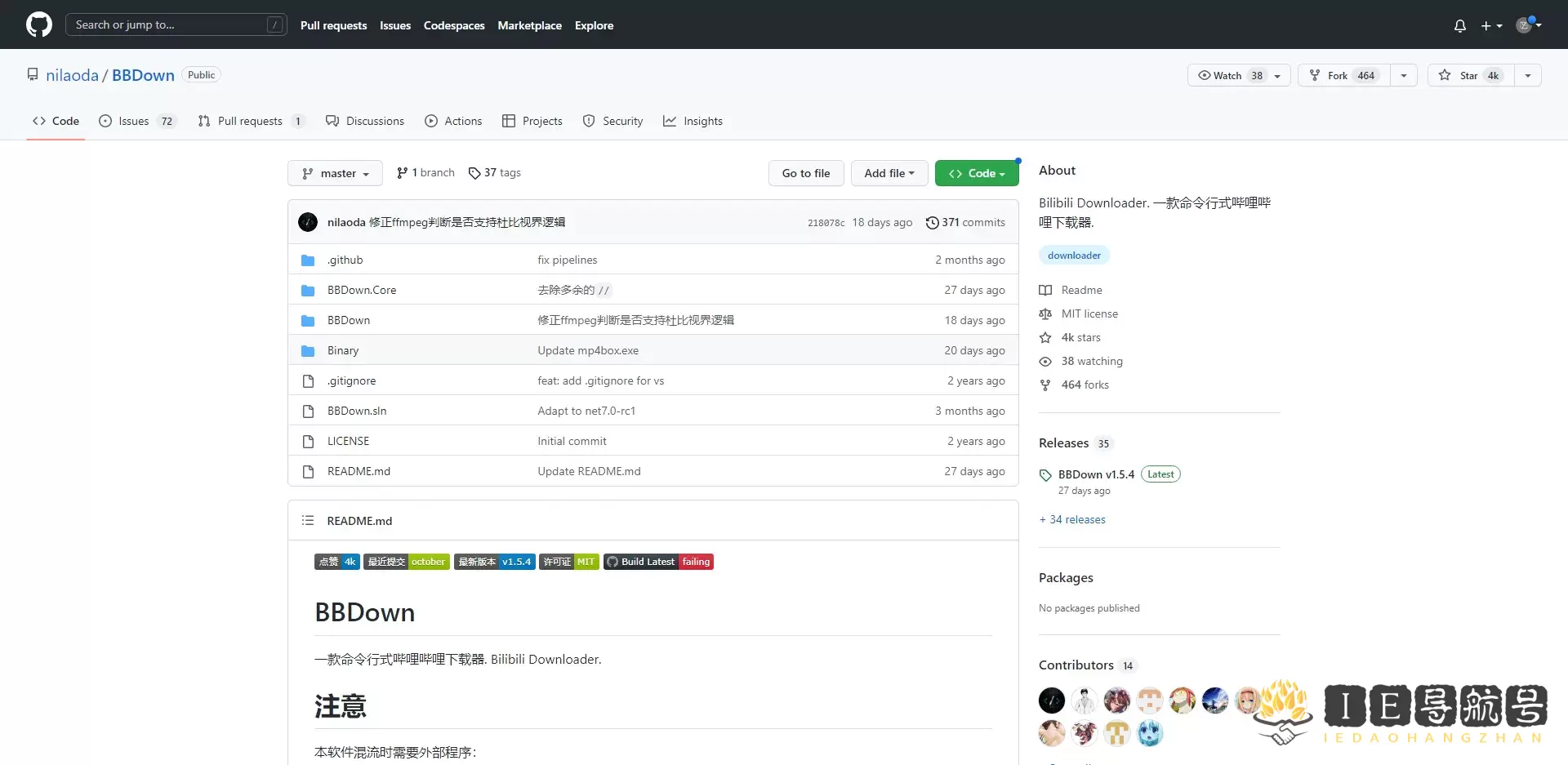Open the 371 commits history
This screenshot has height=765, width=1568.
[964, 222]
